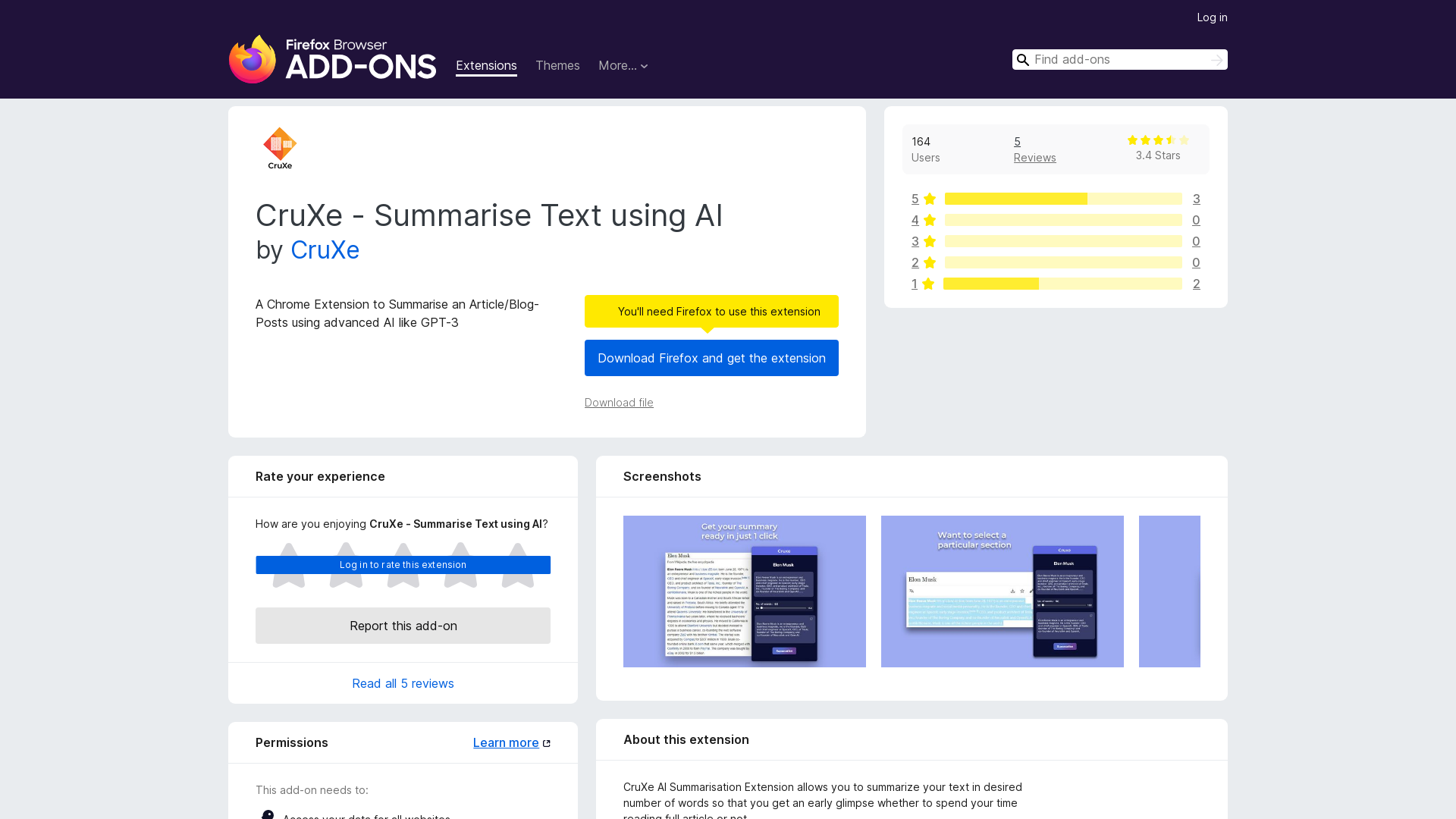Click the 5-star rating bar

pos(1063,199)
